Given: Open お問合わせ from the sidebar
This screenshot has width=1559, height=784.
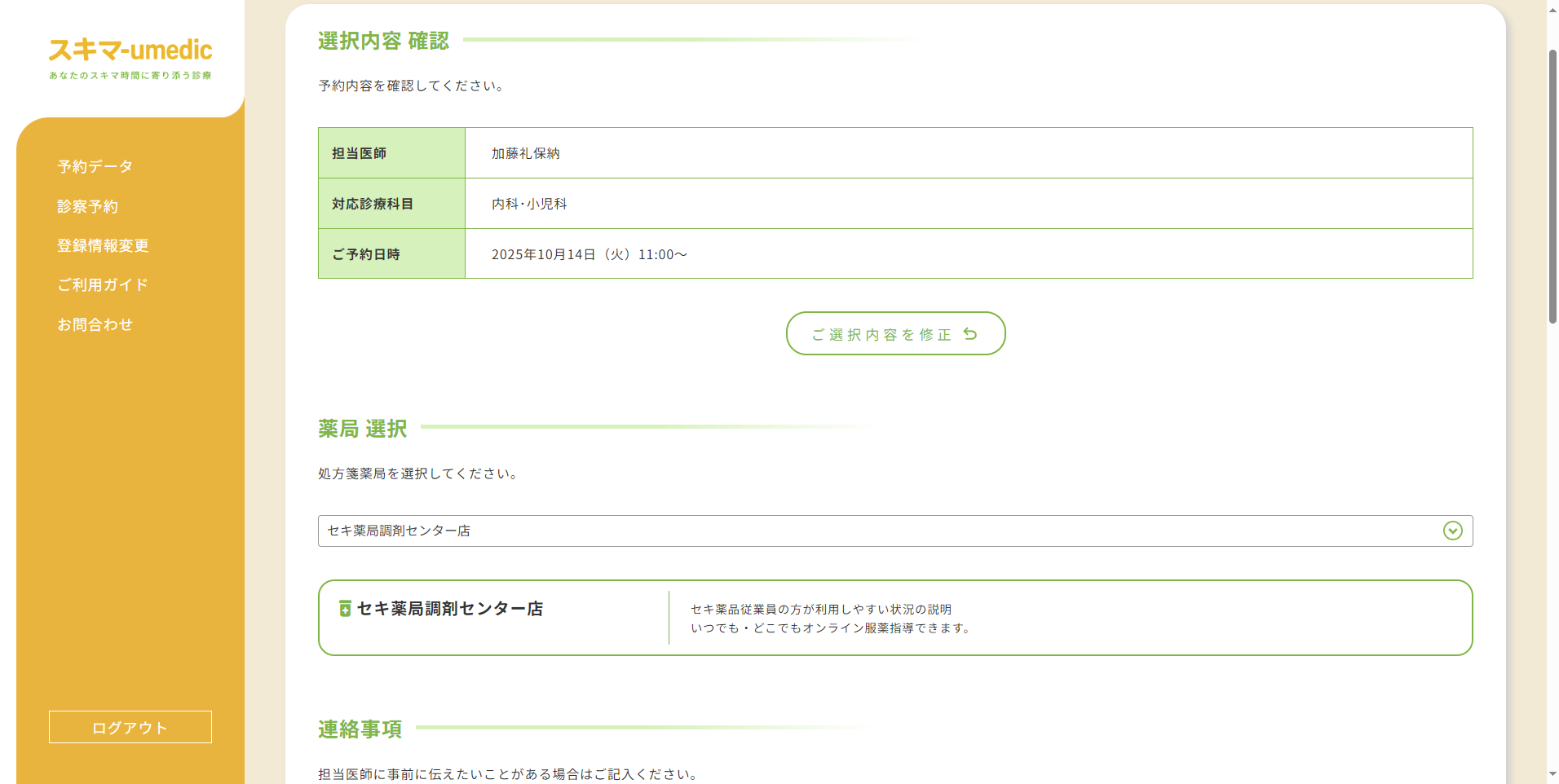Looking at the screenshot, I should tap(95, 324).
